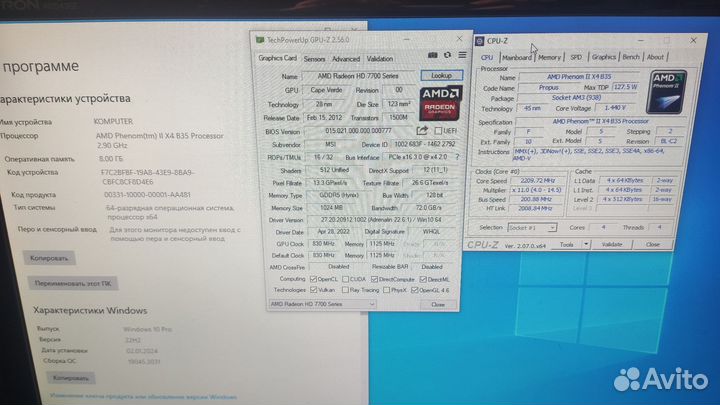Click the Bus Interface question mark icon
The width and height of the screenshot is (720, 405).
[x=457, y=157]
